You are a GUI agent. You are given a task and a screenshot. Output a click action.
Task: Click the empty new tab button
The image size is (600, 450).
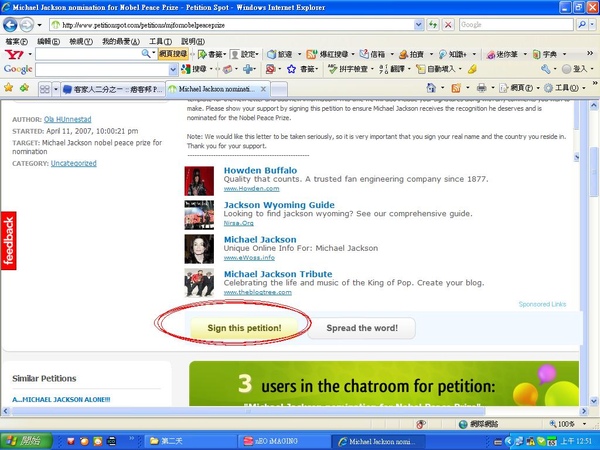tap(279, 89)
